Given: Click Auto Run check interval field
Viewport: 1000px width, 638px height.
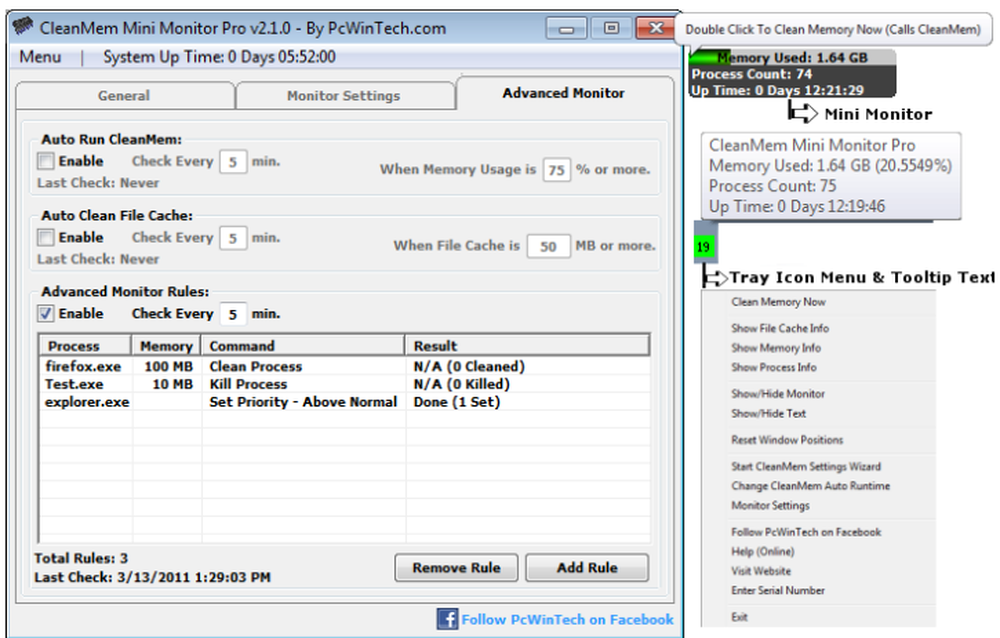Looking at the screenshot, I should point(233,161).
